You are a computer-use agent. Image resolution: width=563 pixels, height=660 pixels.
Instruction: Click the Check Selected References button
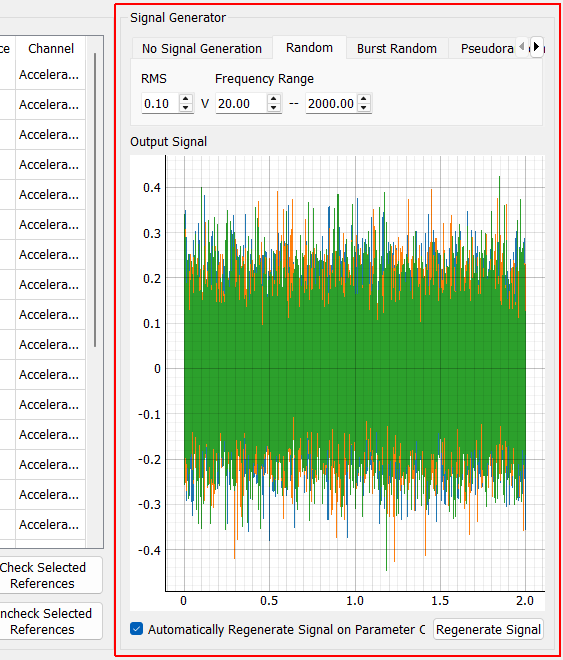pos(49,575)
